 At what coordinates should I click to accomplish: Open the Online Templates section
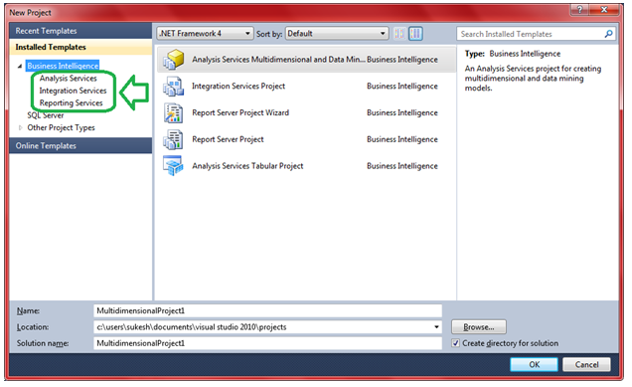coord(81,146)
